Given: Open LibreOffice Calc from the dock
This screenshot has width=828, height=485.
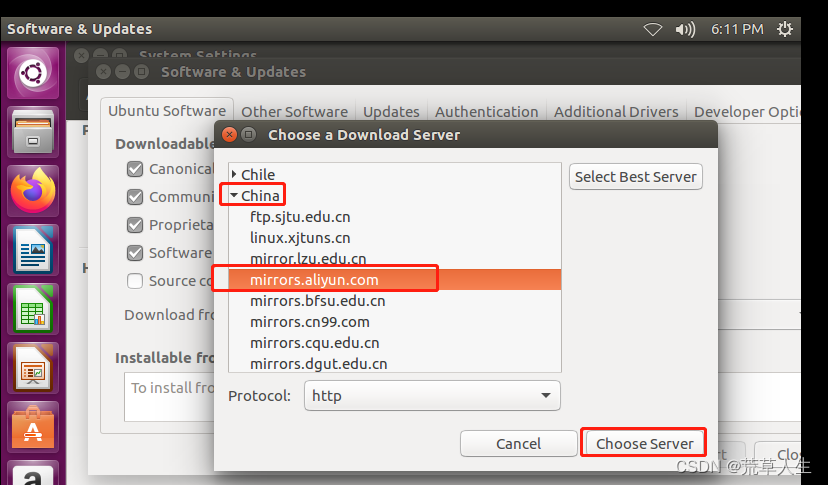Looking at the screenshot, I should (33, 309).
